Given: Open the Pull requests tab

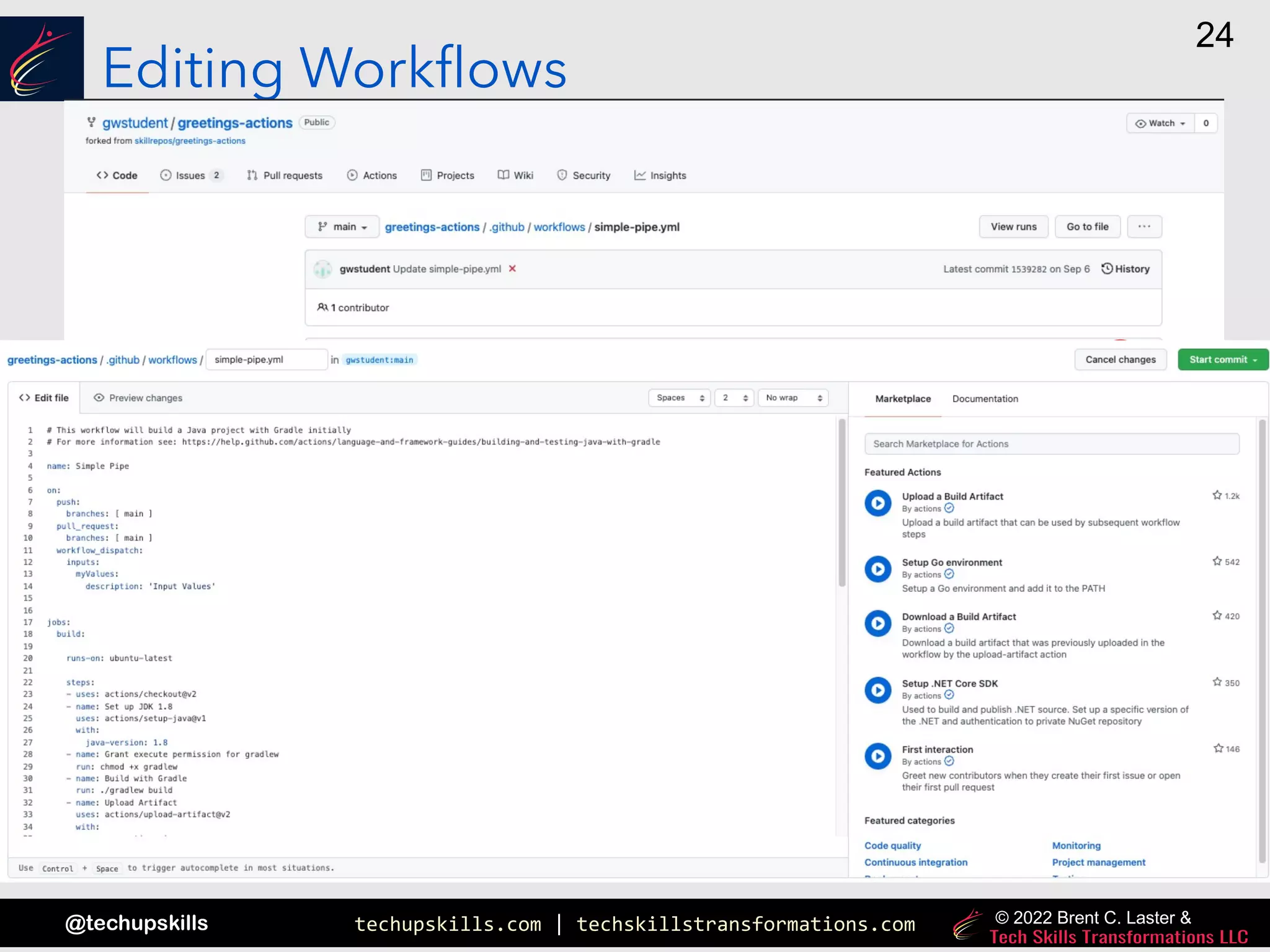Looking at the screenshot, I should (x=285, y=175).
